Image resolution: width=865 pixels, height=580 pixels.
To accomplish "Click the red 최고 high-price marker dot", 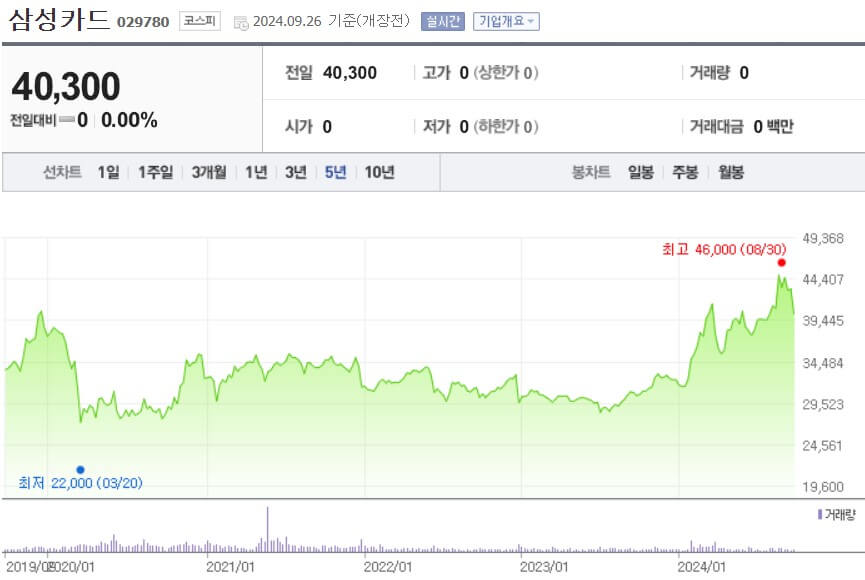I will [782, 261].
